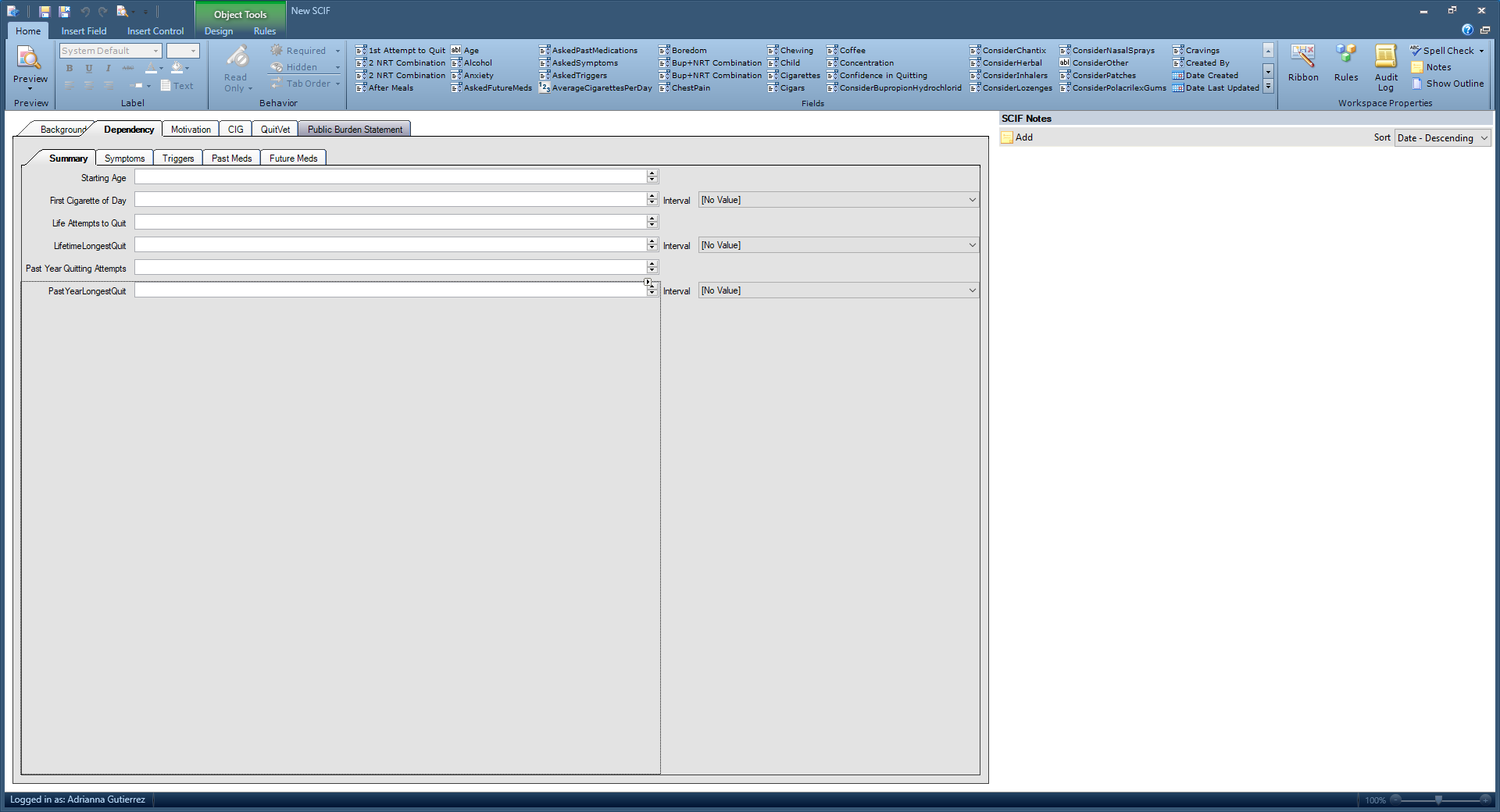Toggle underline label formatting
Screen dimensions: 1500x812
tap(88, 68)
